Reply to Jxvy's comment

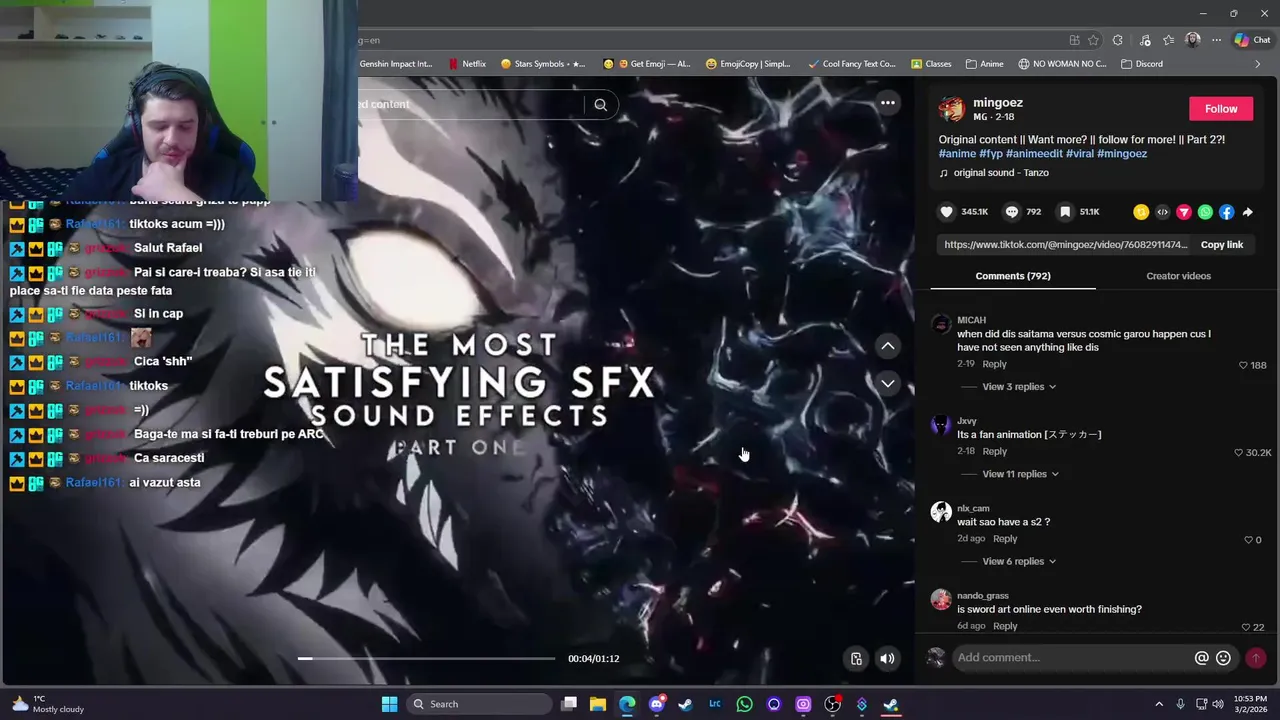(x=994, y=451)
